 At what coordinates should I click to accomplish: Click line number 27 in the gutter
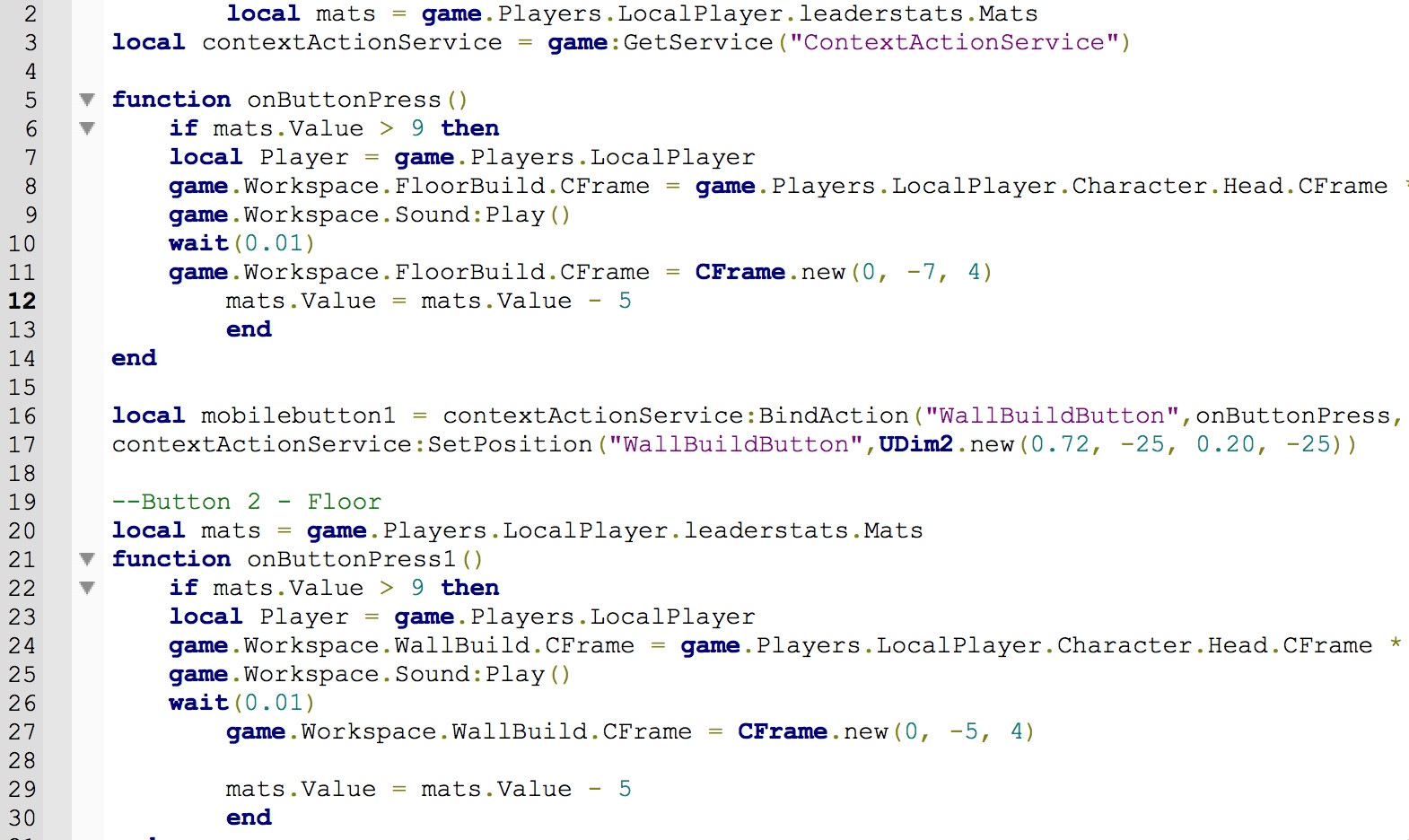[22, 731]
